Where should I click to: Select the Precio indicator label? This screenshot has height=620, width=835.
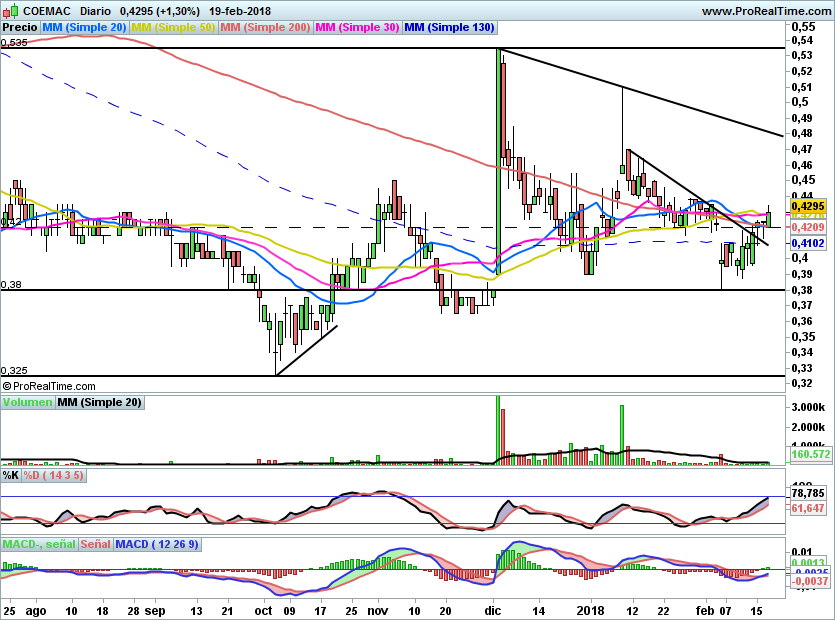20,27
